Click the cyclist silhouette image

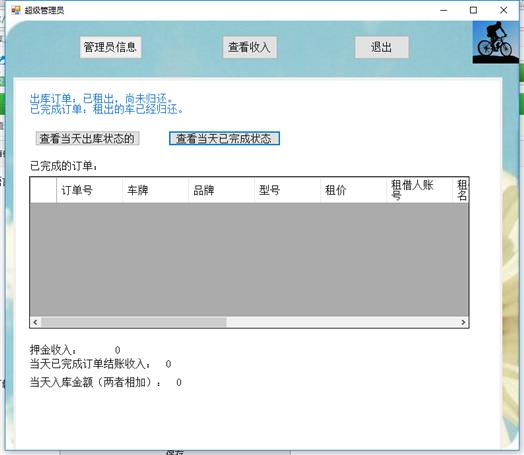496,42
